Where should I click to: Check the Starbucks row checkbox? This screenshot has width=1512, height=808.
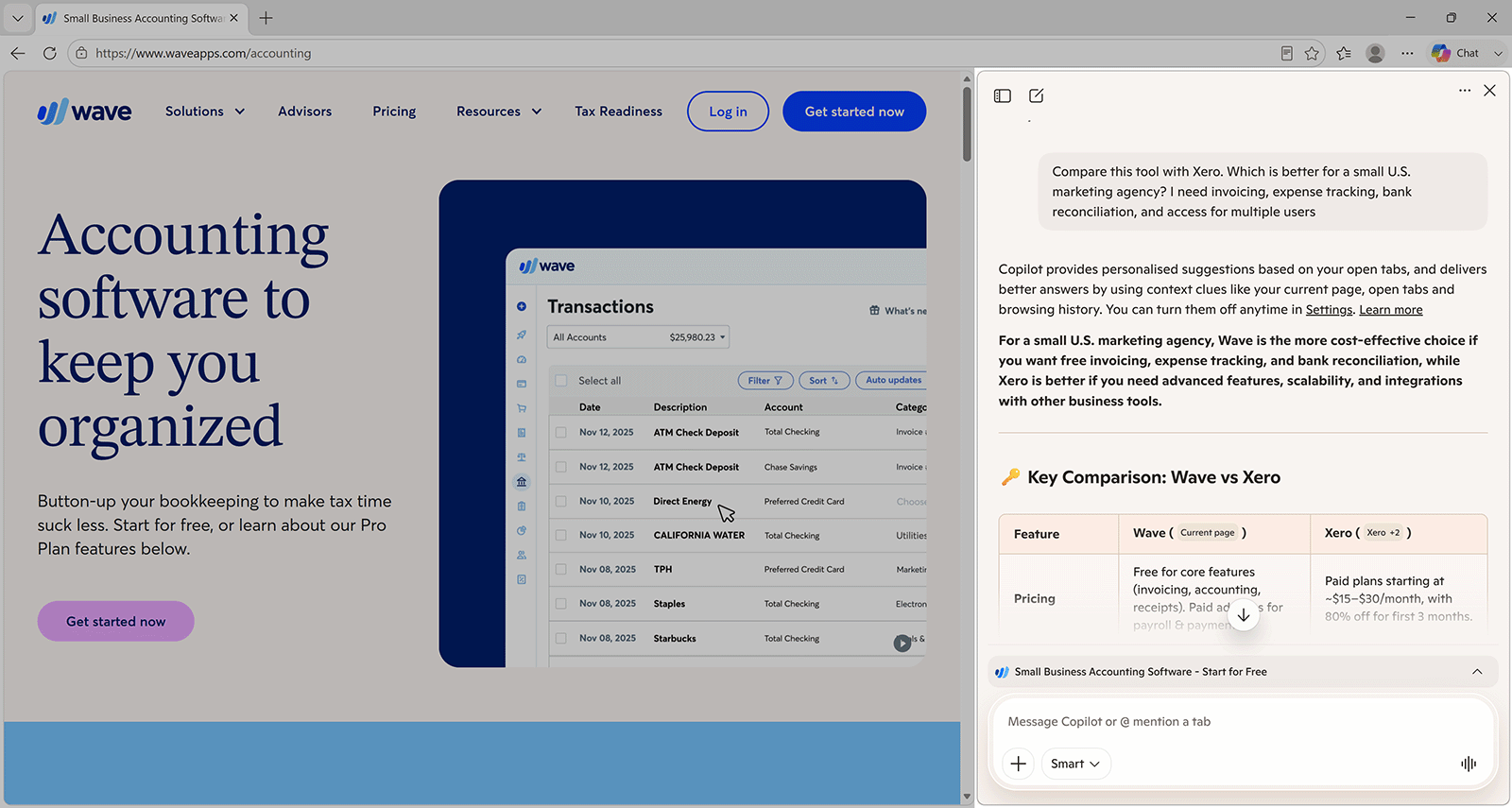click(560, 638)
